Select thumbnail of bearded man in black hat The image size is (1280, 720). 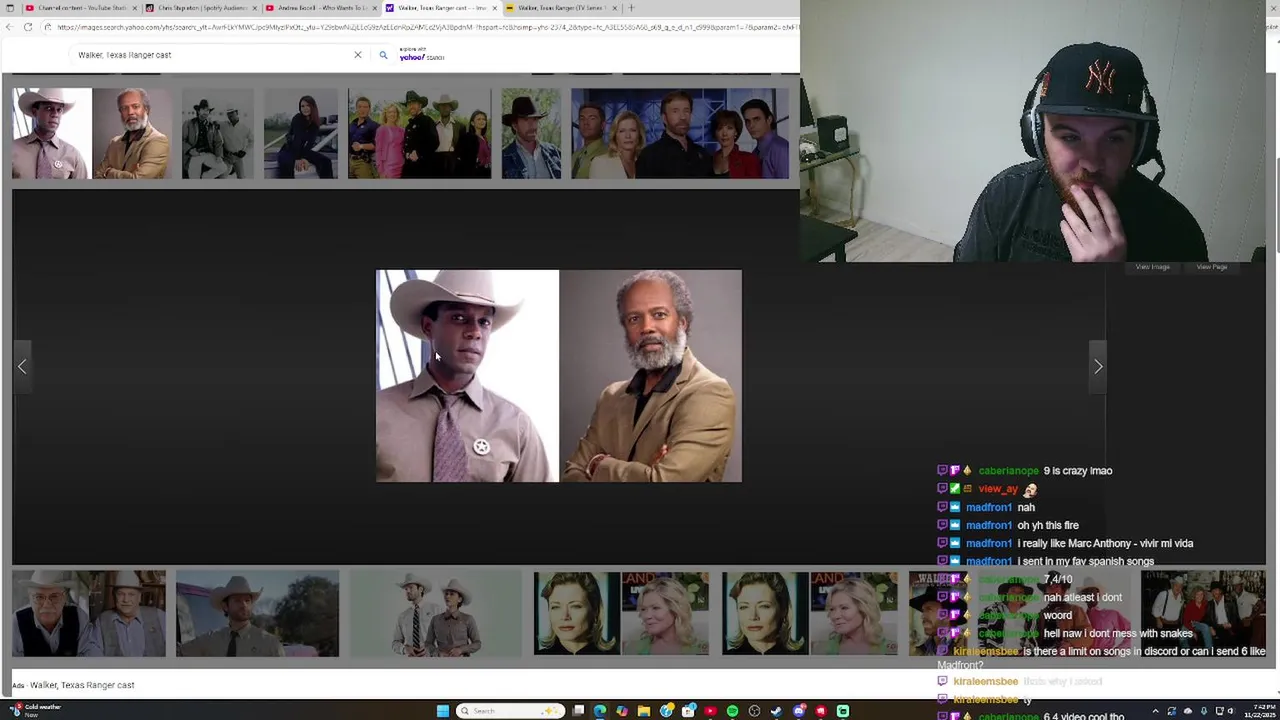tap(531, 134)
